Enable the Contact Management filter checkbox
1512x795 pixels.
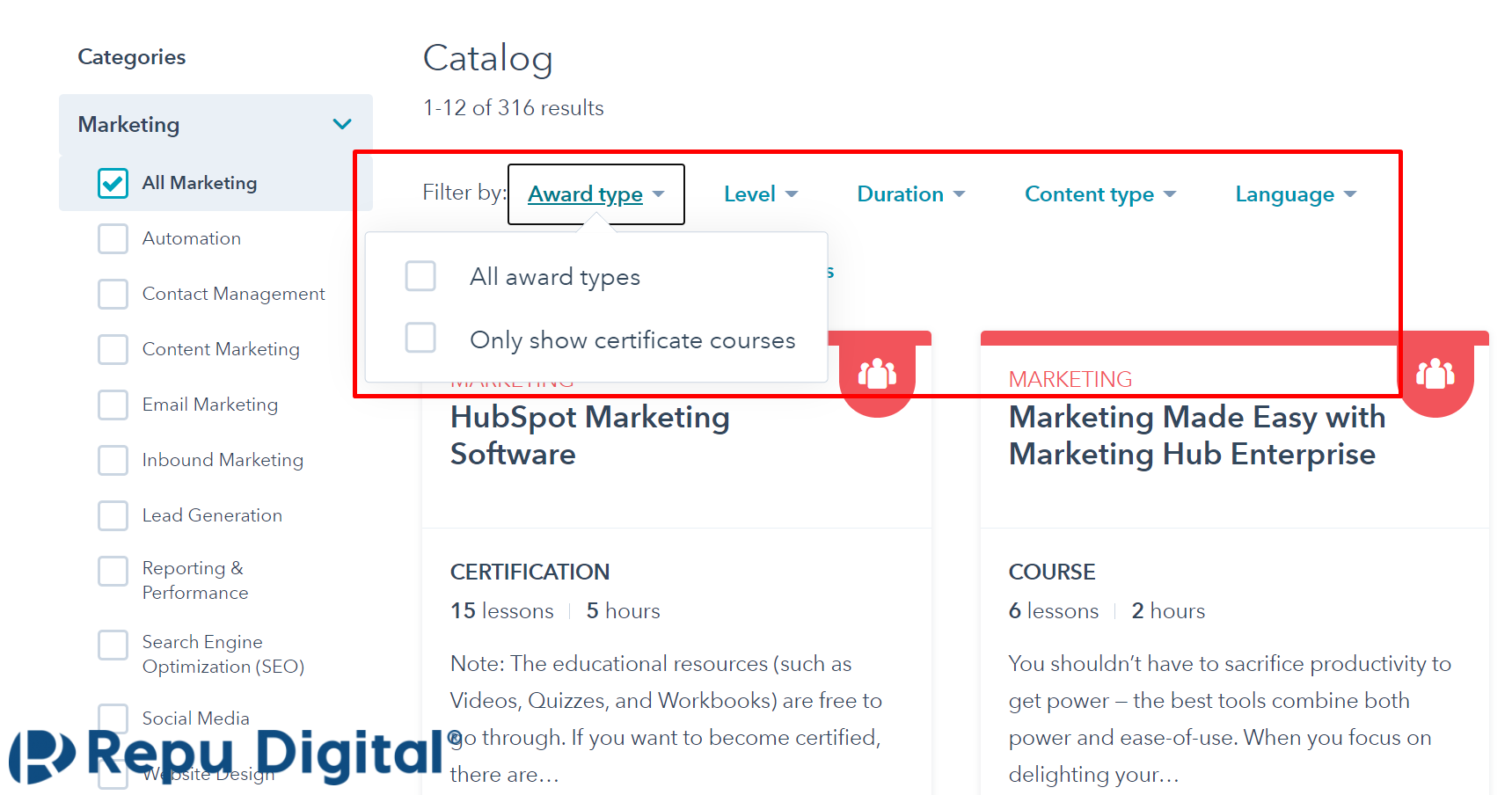click(113, 294)
